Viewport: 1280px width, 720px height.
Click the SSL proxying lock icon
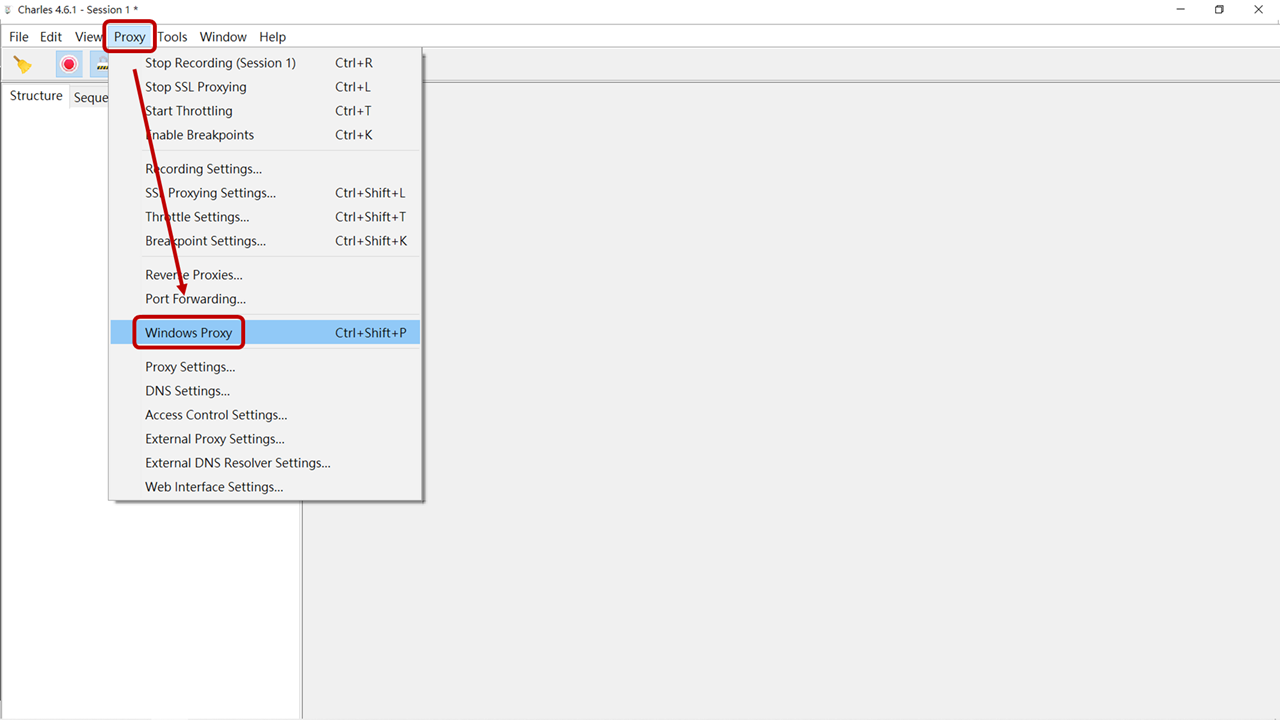(x=101, y=65)
